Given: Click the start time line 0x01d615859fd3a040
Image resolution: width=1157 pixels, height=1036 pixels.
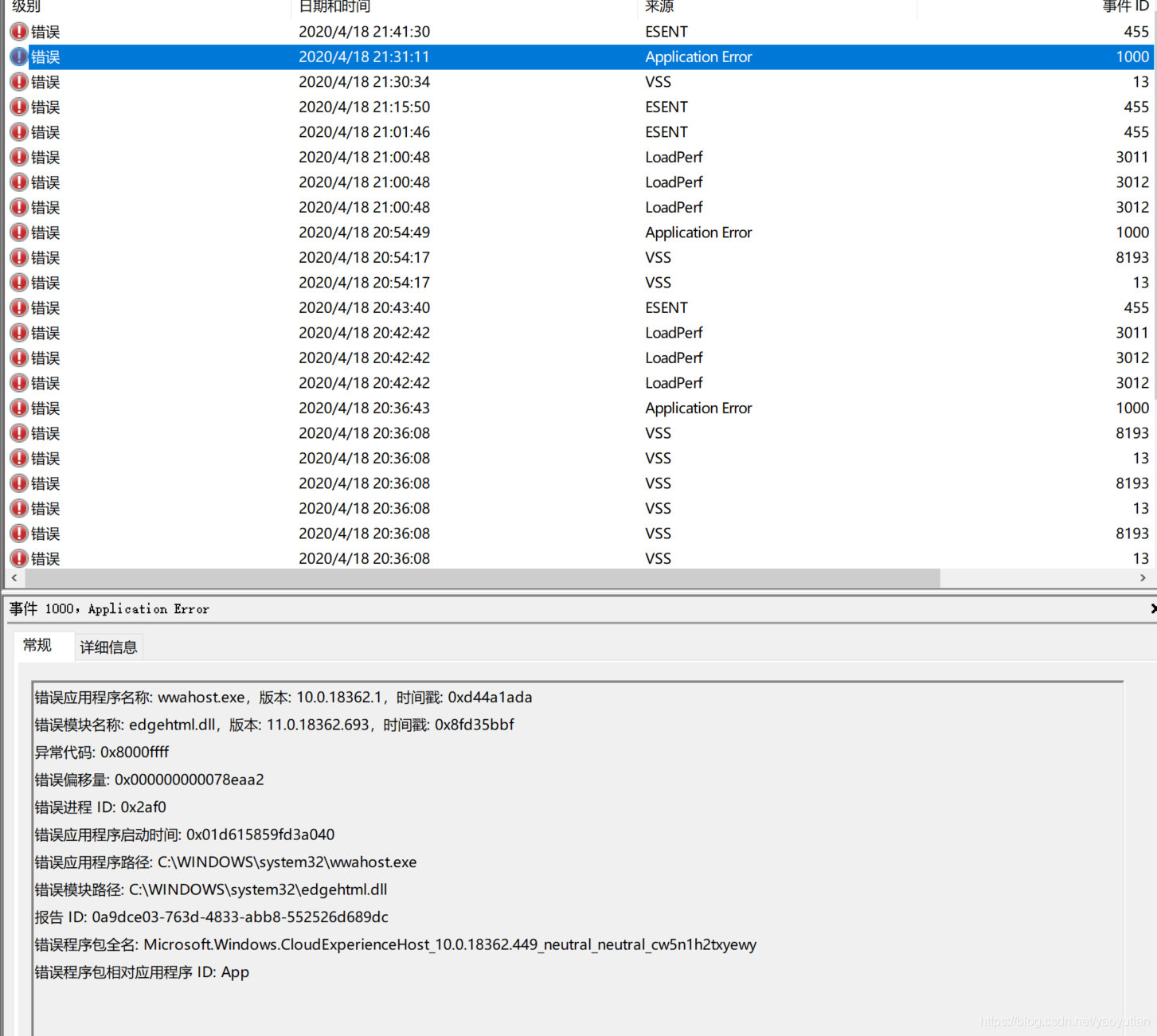Looking at the screenshot, I should pos(185,835).
